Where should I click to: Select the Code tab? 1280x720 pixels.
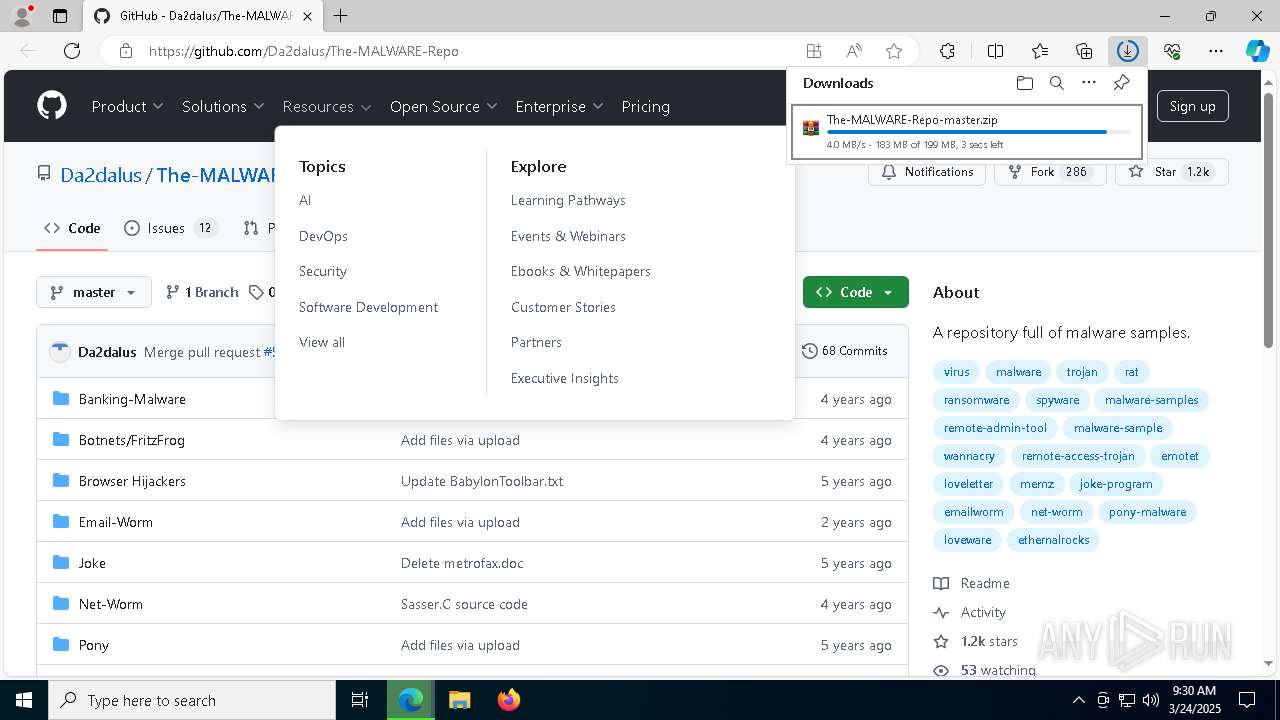click(73, 228)
